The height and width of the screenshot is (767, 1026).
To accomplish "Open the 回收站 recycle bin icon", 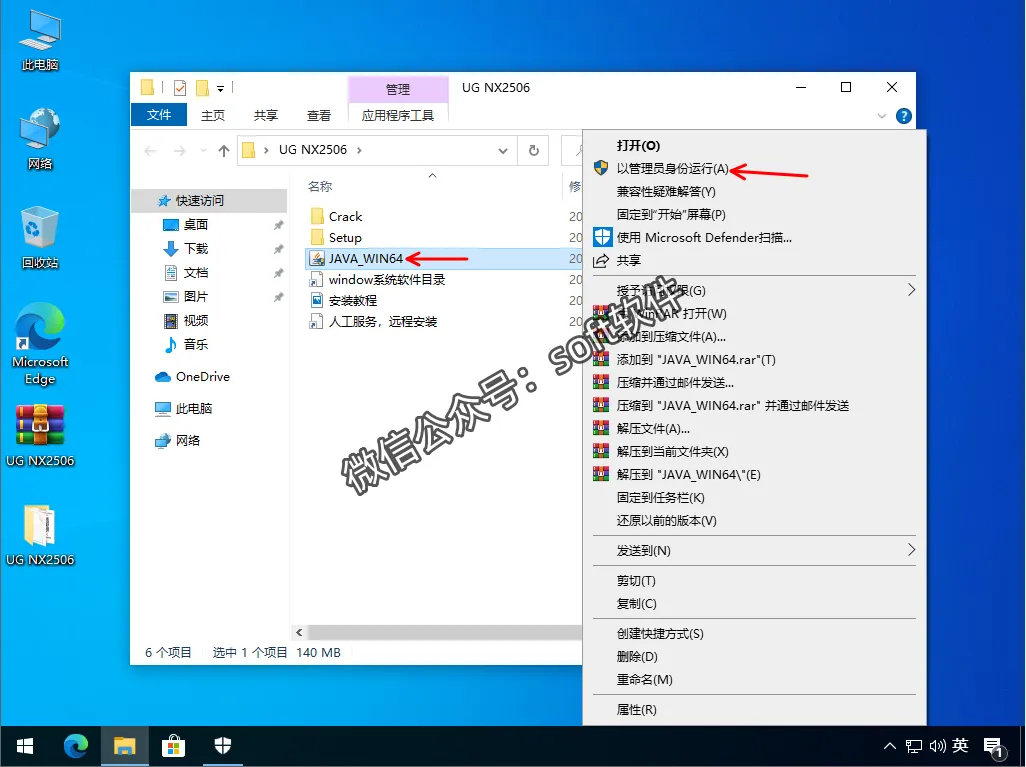I will [x=40, y=237].
